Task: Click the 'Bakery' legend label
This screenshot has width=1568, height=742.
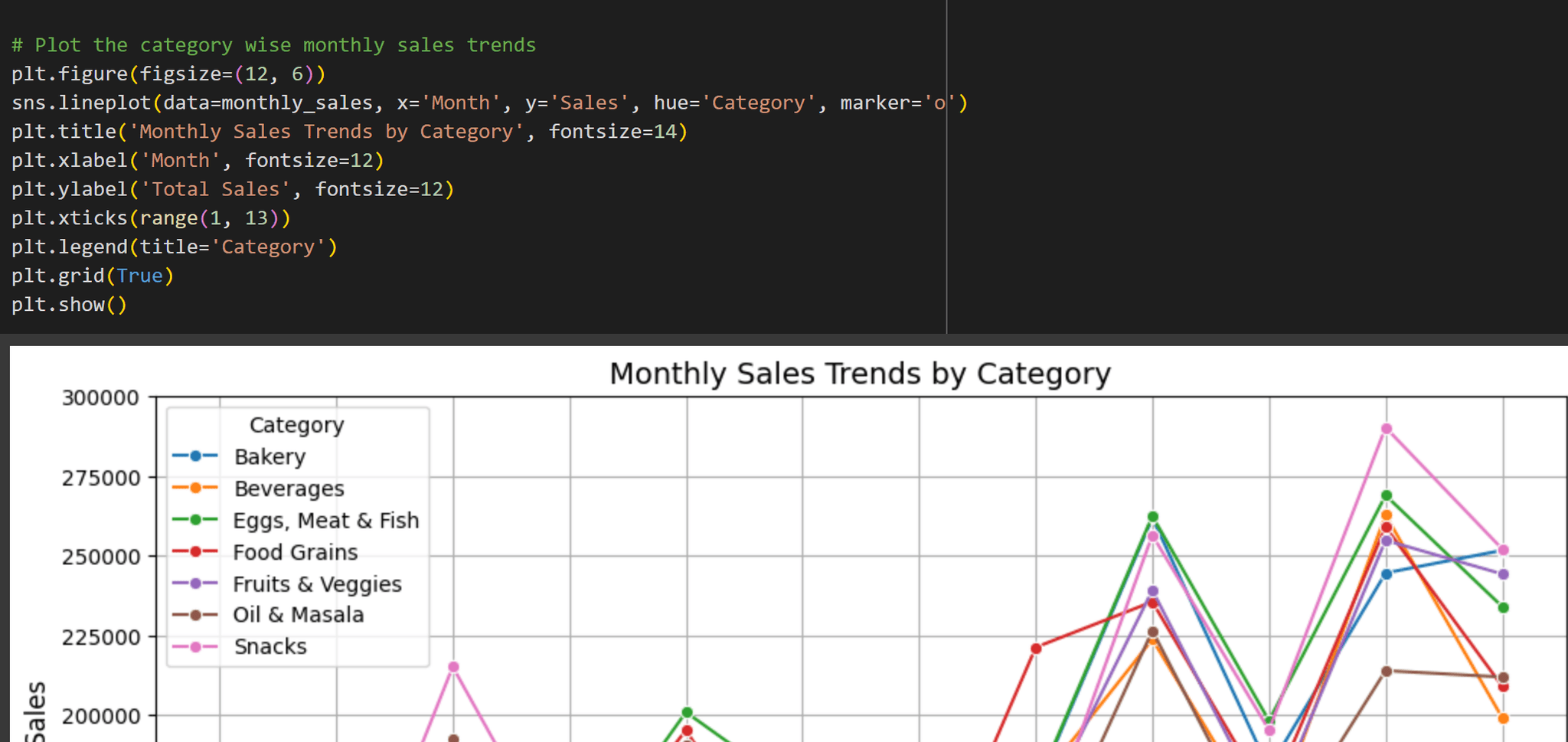Action: [270, 457]
